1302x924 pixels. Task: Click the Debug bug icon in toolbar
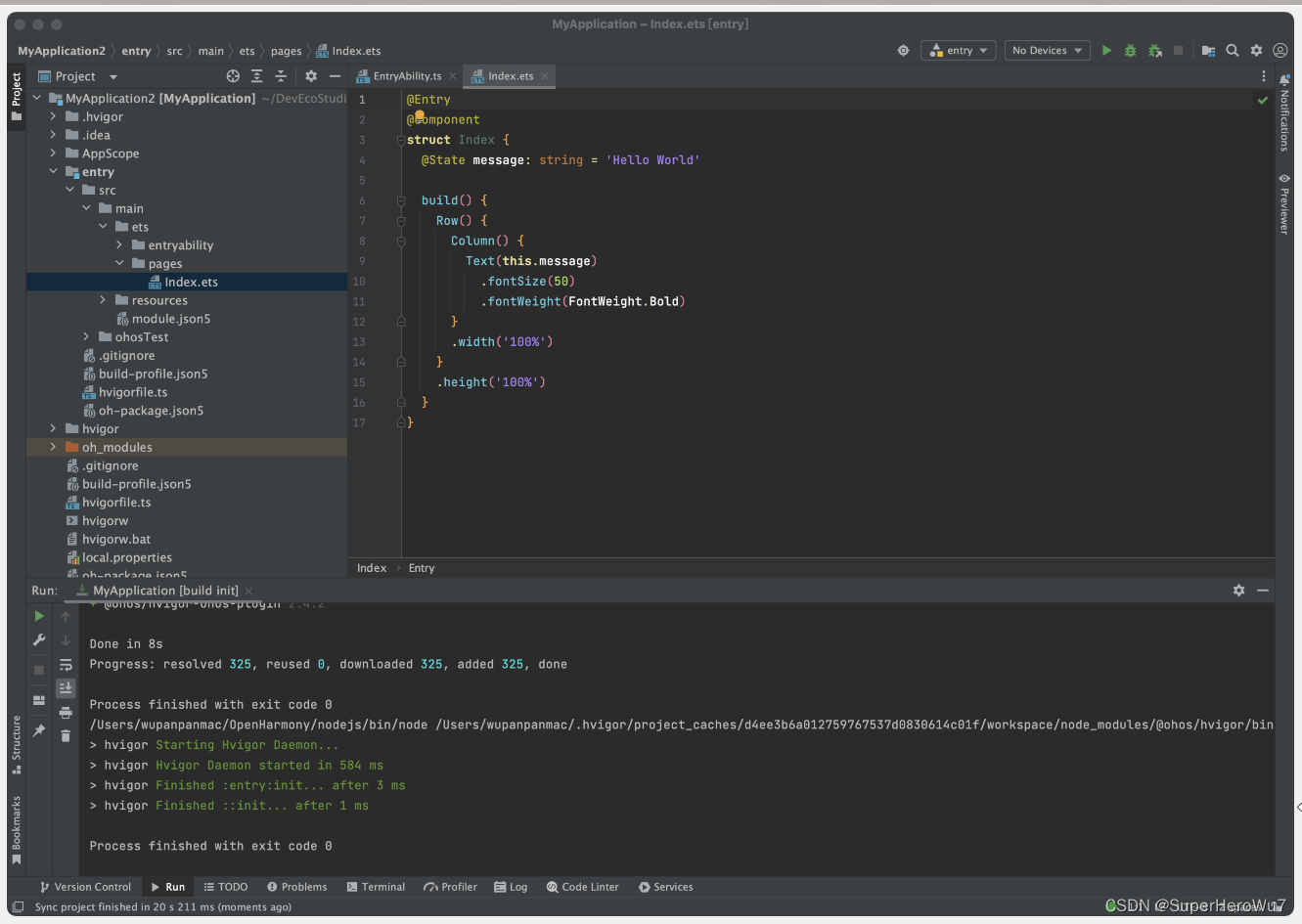pos(1130,50)
